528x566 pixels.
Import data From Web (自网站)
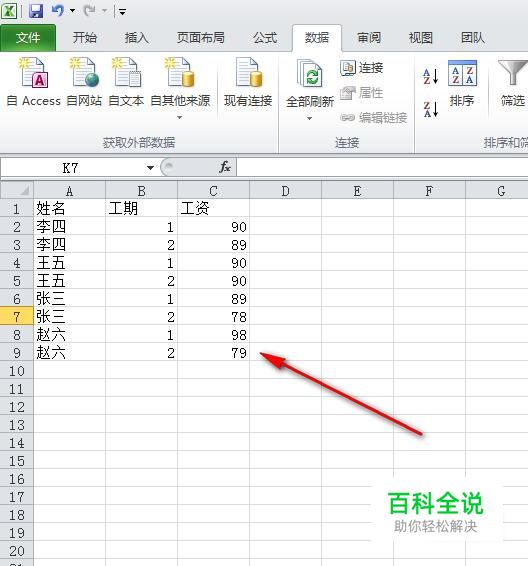pyautogui.click(x=84, y=82)
